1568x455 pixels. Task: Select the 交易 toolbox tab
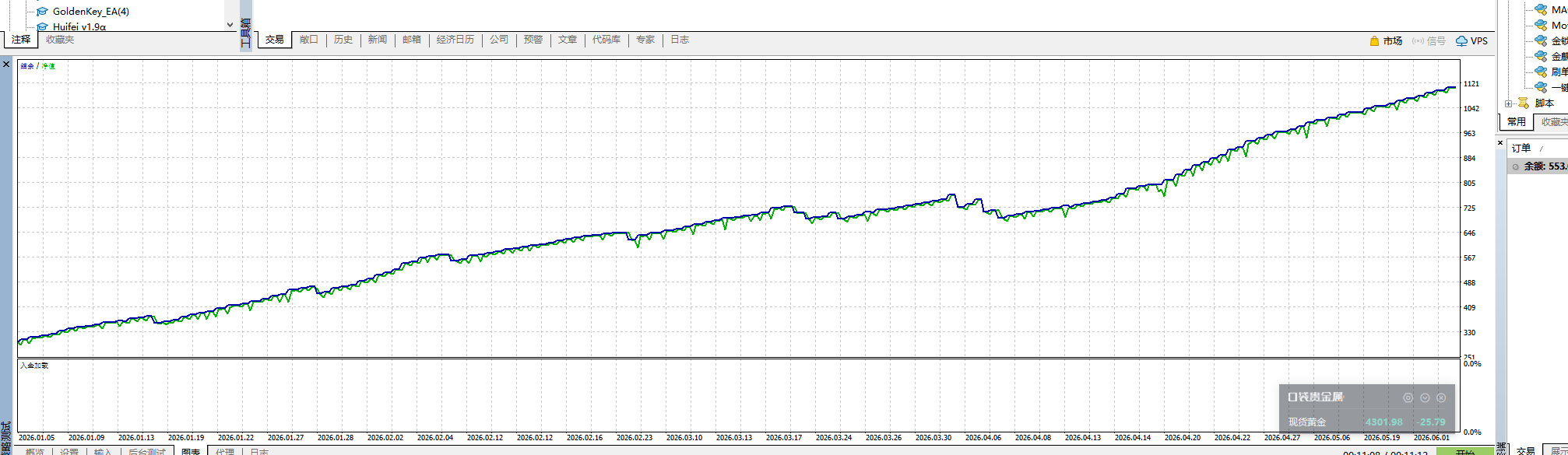pyautogui.click(x=274, y=40)
